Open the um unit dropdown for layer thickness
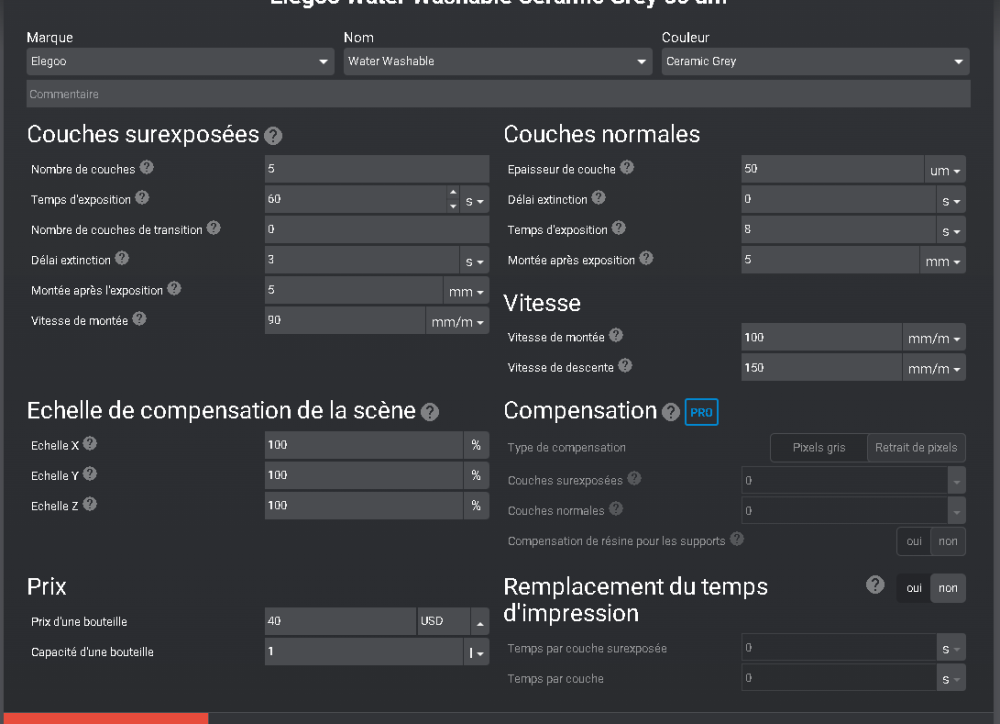This screenshot has width=1000, height=724. click(x=945, y=170)
